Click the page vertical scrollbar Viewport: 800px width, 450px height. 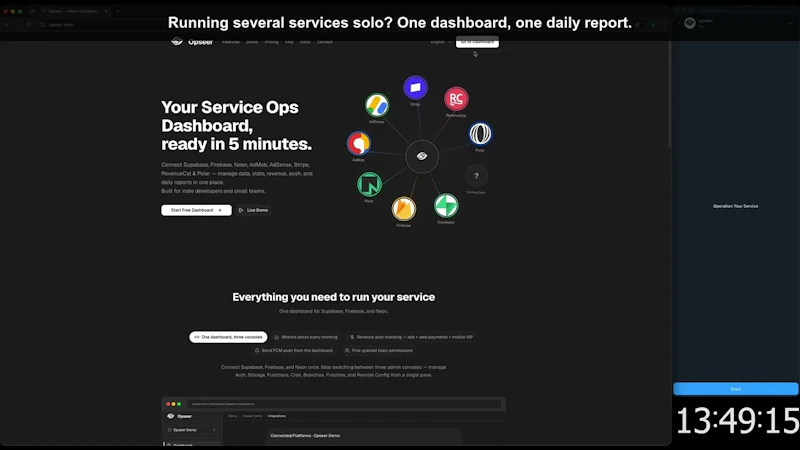click(x=669, y=94)
